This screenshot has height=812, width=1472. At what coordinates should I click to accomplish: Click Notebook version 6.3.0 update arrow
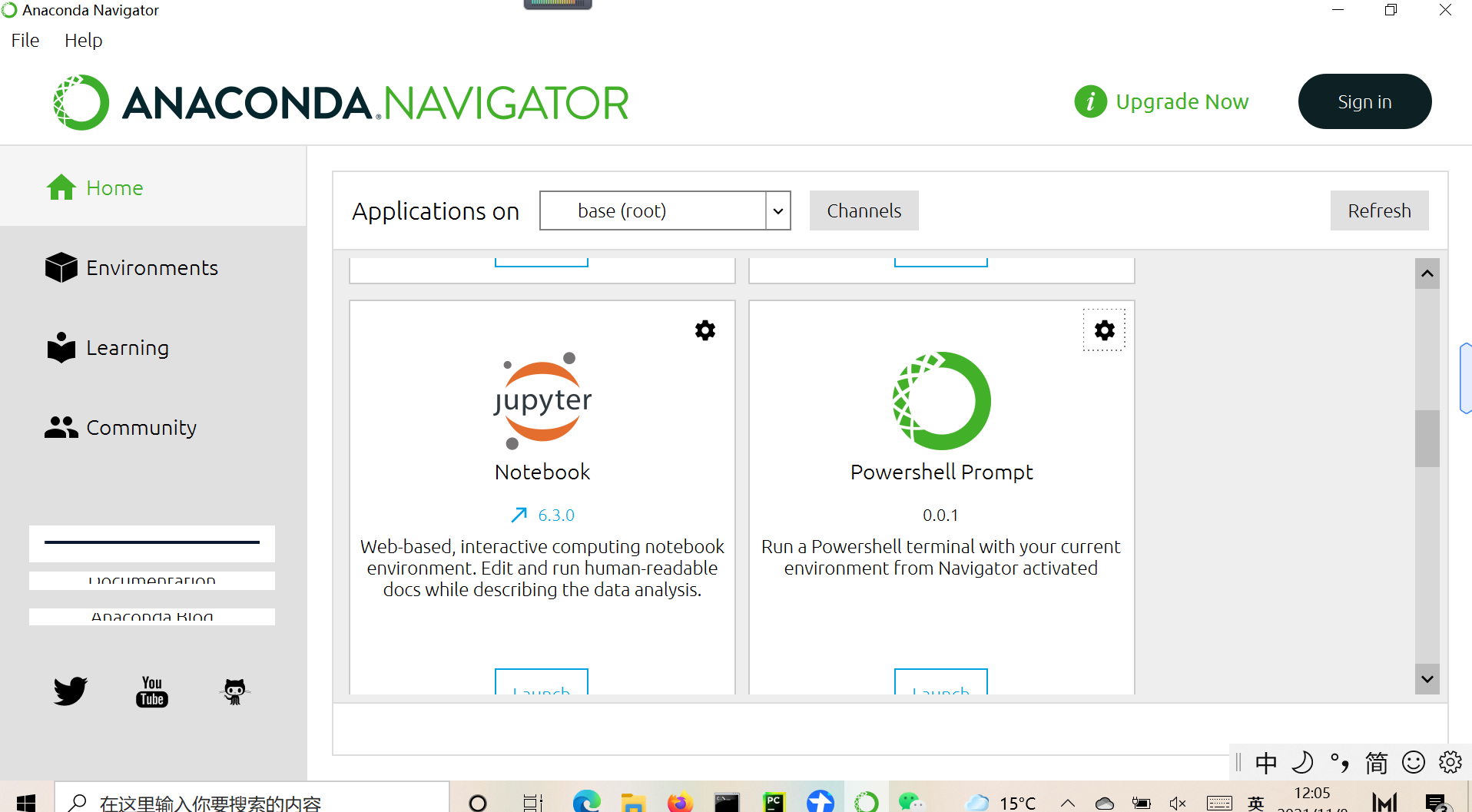click(x=519, y=515)
